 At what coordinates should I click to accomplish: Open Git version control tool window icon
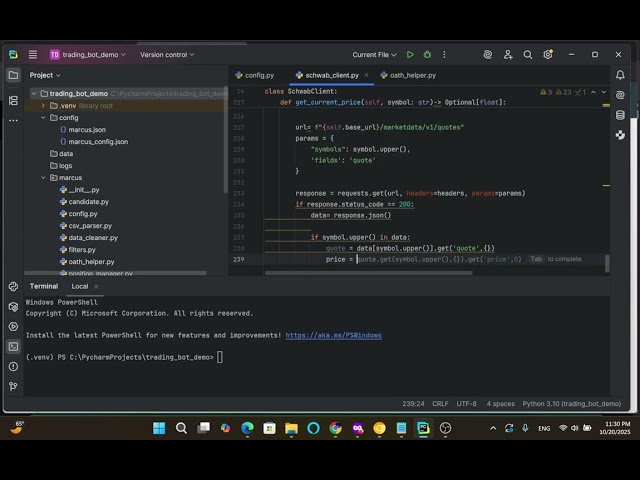[x=13, y=386]
